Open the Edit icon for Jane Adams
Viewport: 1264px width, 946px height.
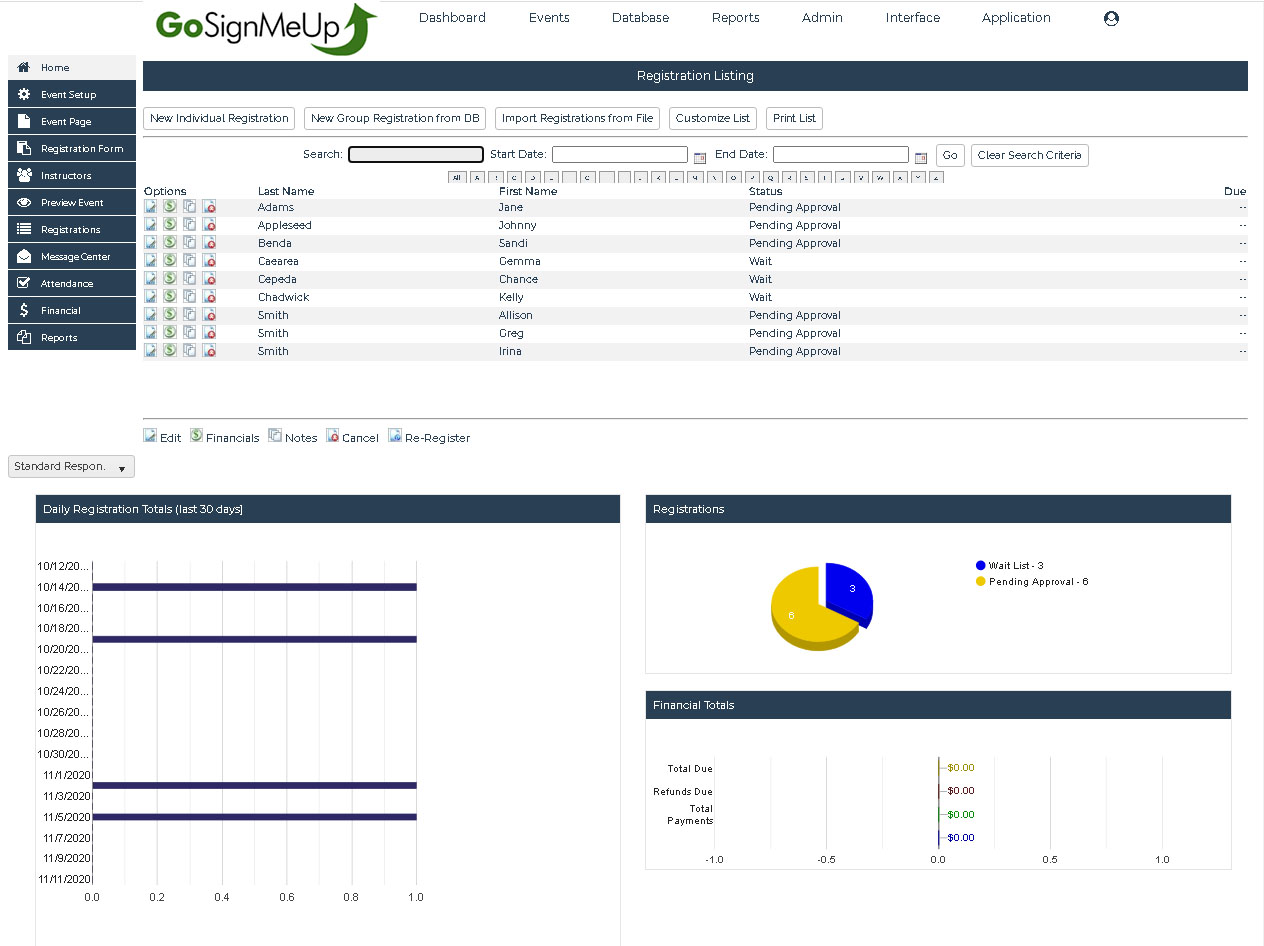point(150,207)
